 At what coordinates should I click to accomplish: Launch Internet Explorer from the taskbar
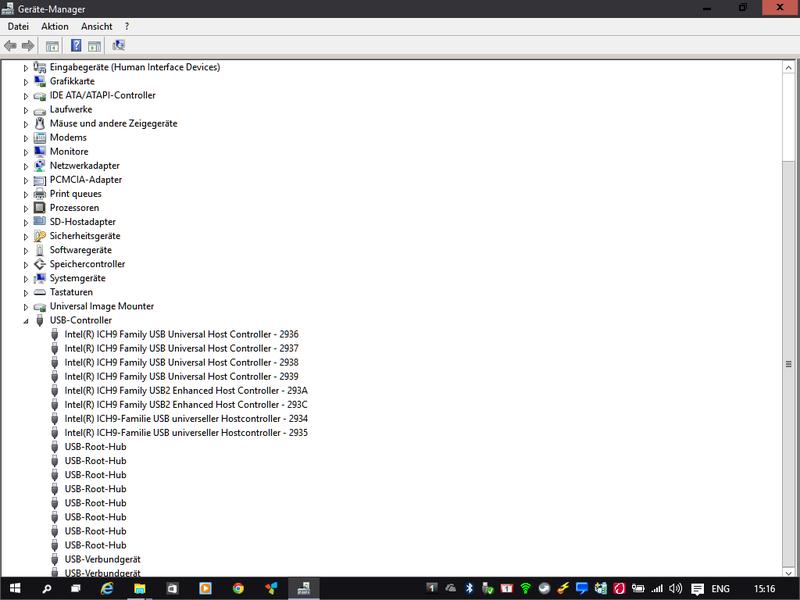coord(107,588)
